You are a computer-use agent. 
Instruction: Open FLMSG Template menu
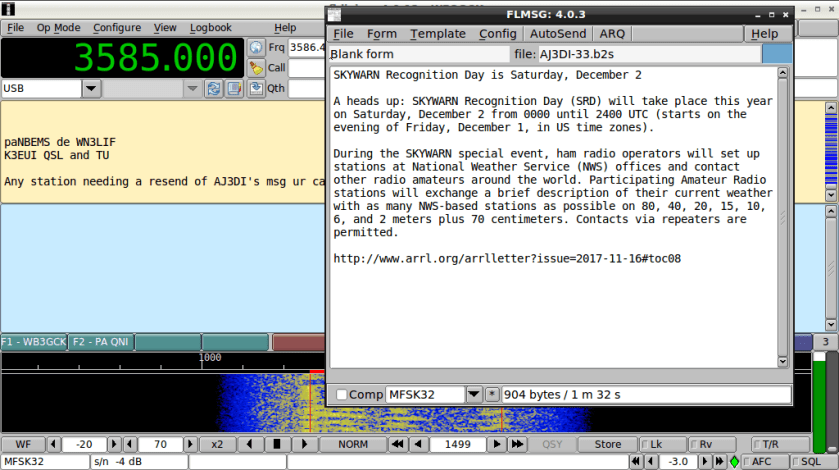coord(438,34)
